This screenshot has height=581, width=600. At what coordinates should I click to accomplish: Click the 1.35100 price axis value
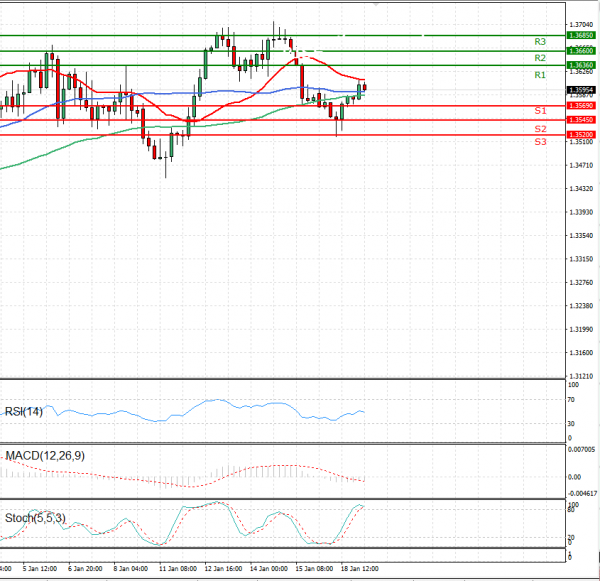(x=581, y=142)
